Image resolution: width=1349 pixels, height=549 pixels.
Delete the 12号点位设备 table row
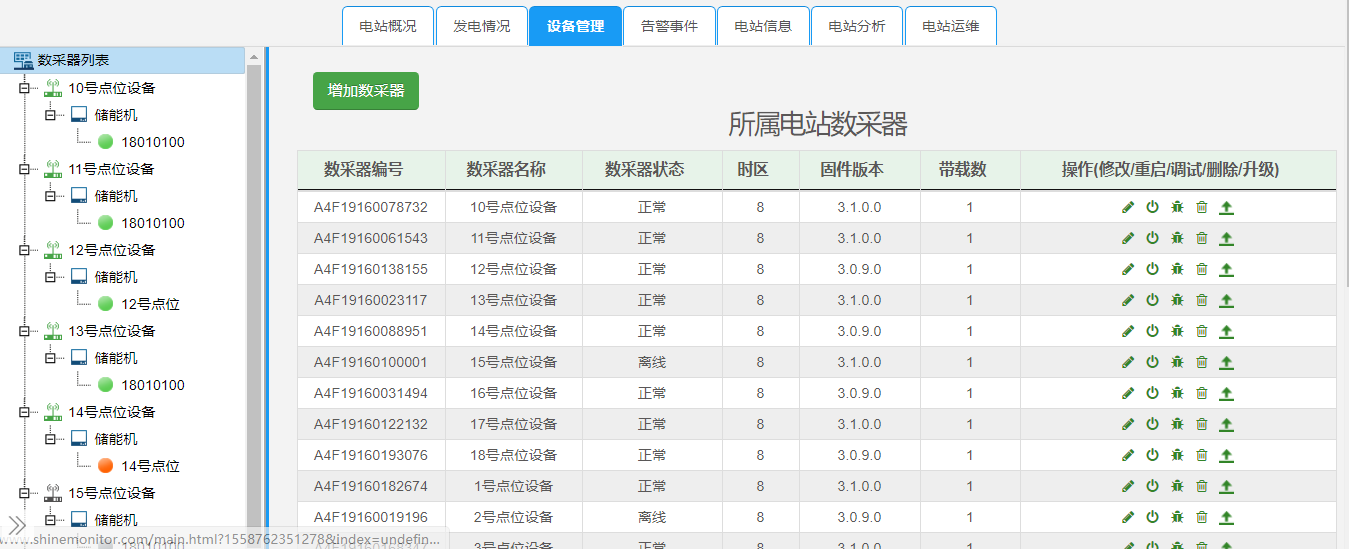[x=1202, y=270]
